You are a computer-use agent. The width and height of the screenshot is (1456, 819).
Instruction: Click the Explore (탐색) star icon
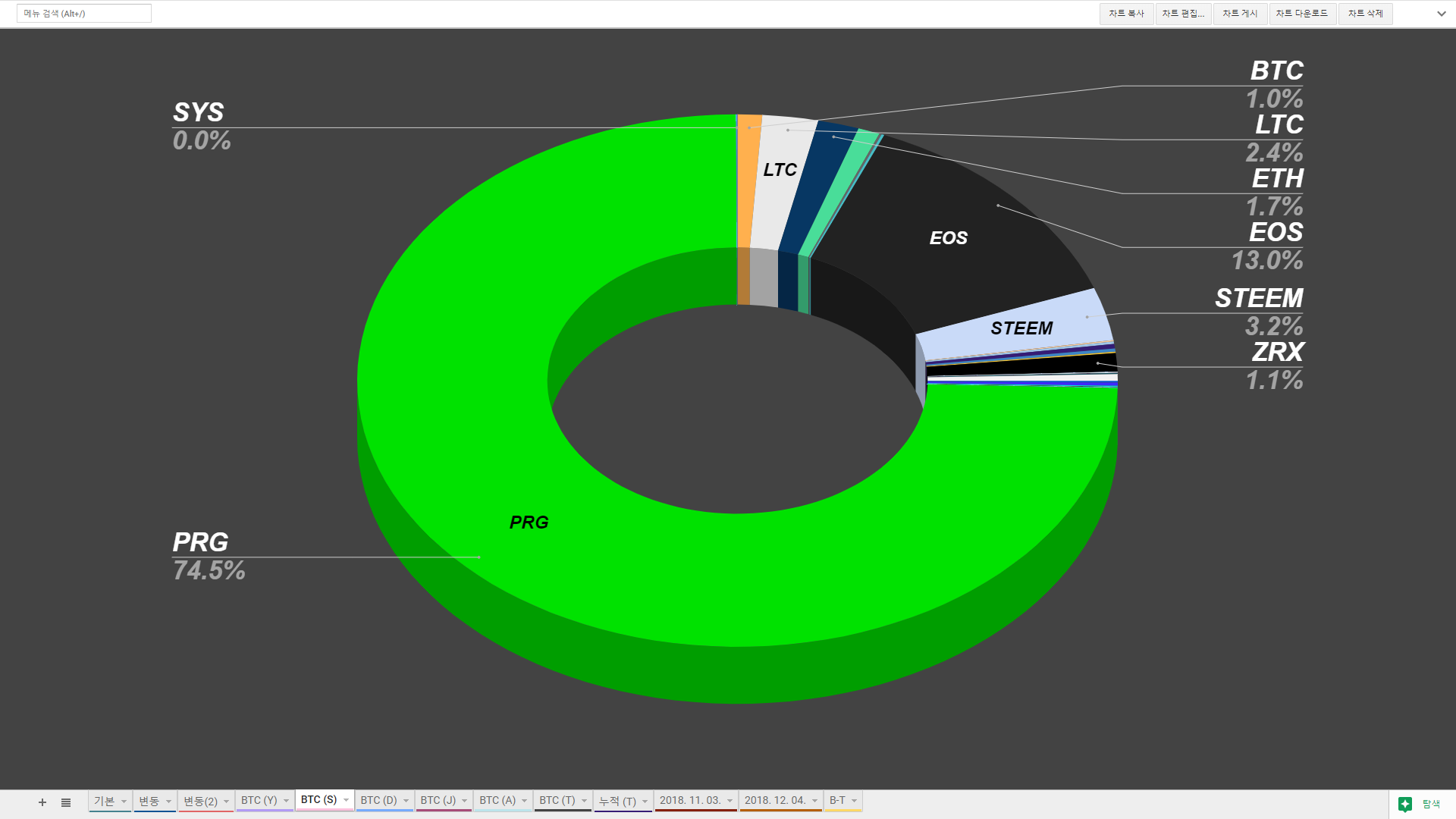click(1404, 804)
